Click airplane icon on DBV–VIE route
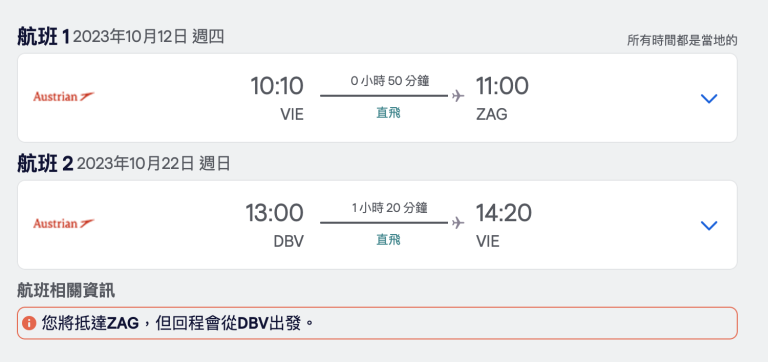768x362 pixels. (x=458, y=223)
